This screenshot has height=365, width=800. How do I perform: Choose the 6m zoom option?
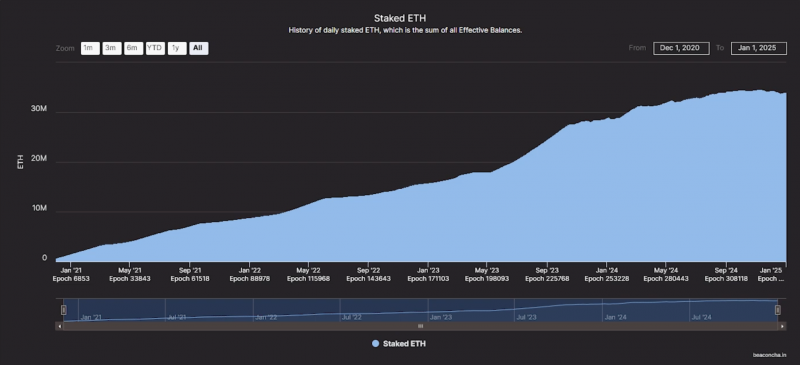coord(133,48)
